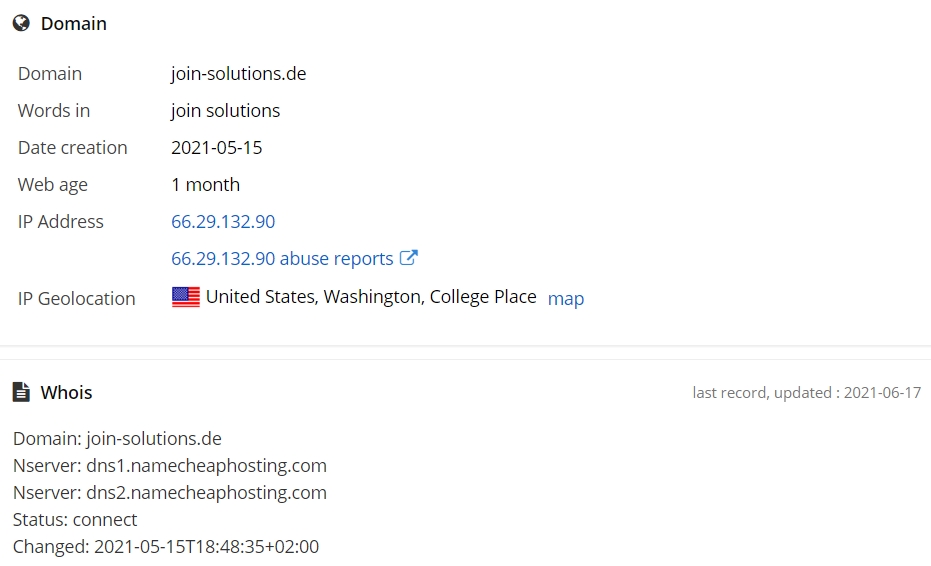The width and height of the screenshot is (931, 566).
Task: Click the external link icon after abuse reports
Action: pyautogui.click(x=408, y=258)
